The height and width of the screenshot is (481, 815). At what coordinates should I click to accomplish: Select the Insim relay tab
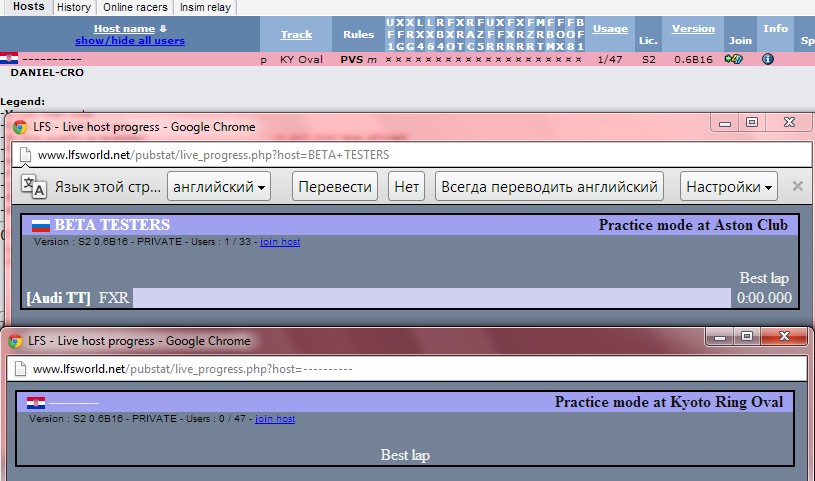click(205, 7)
